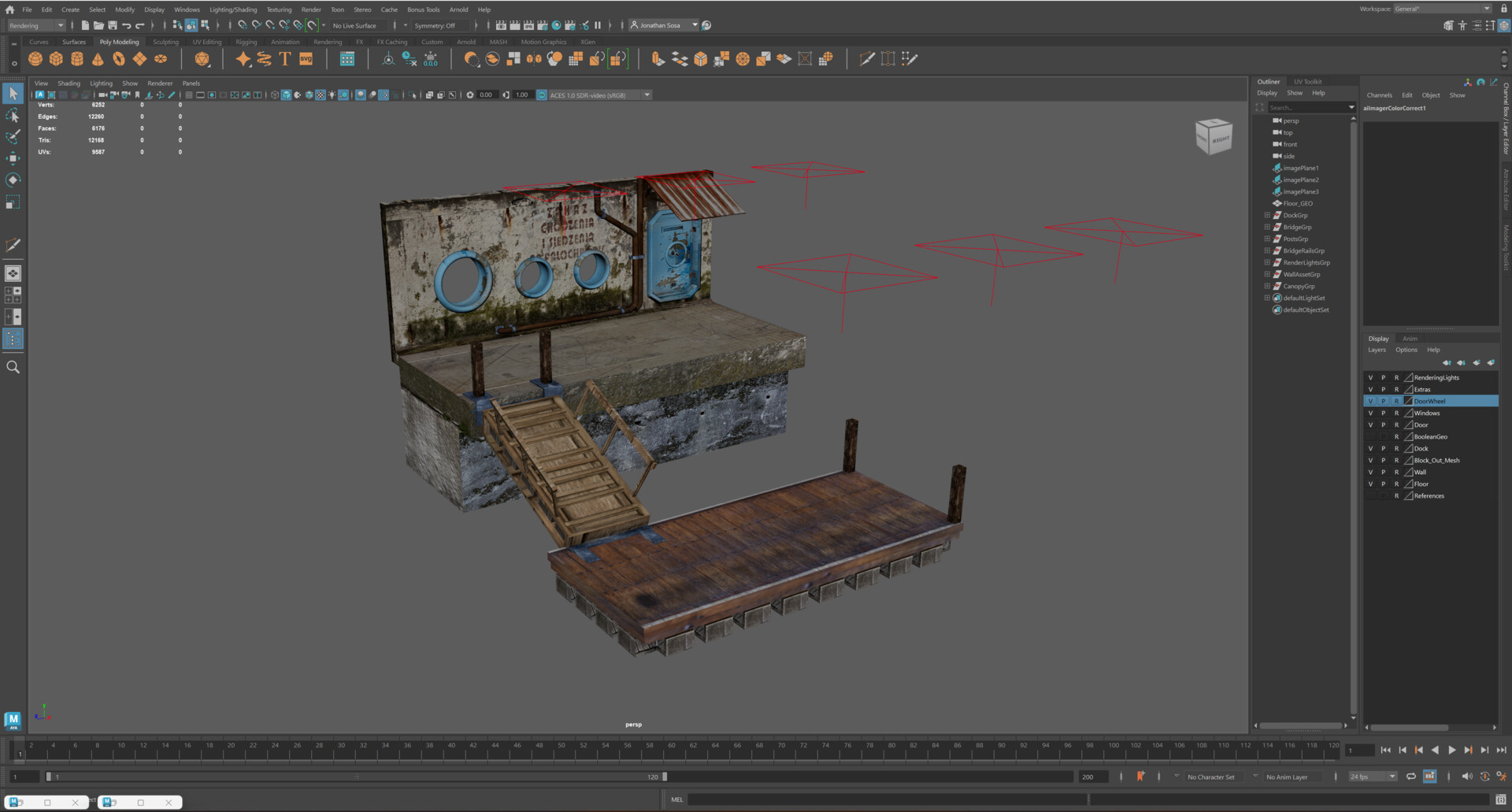The width and height of the screenshot is (1512, 812).
Task: Toggle visibility of the Dock layer
Action: [x=1370, y=449]
